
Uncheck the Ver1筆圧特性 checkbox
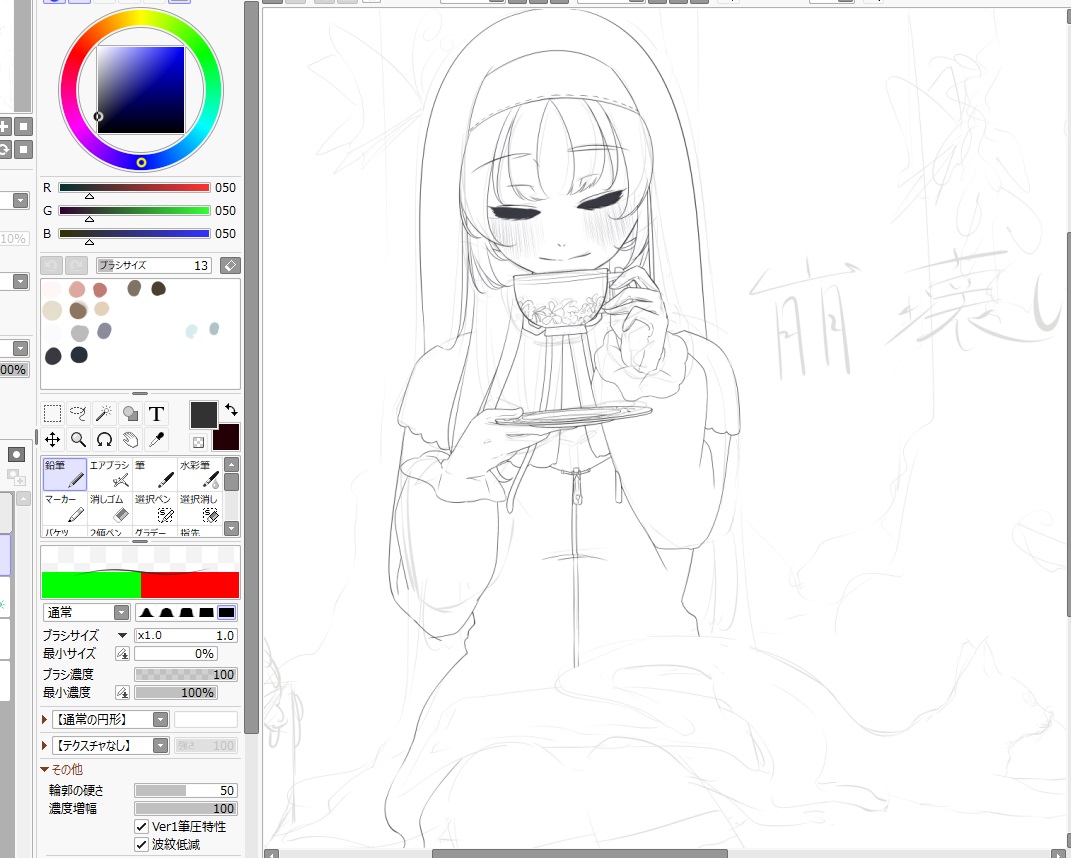coord(141,827)
